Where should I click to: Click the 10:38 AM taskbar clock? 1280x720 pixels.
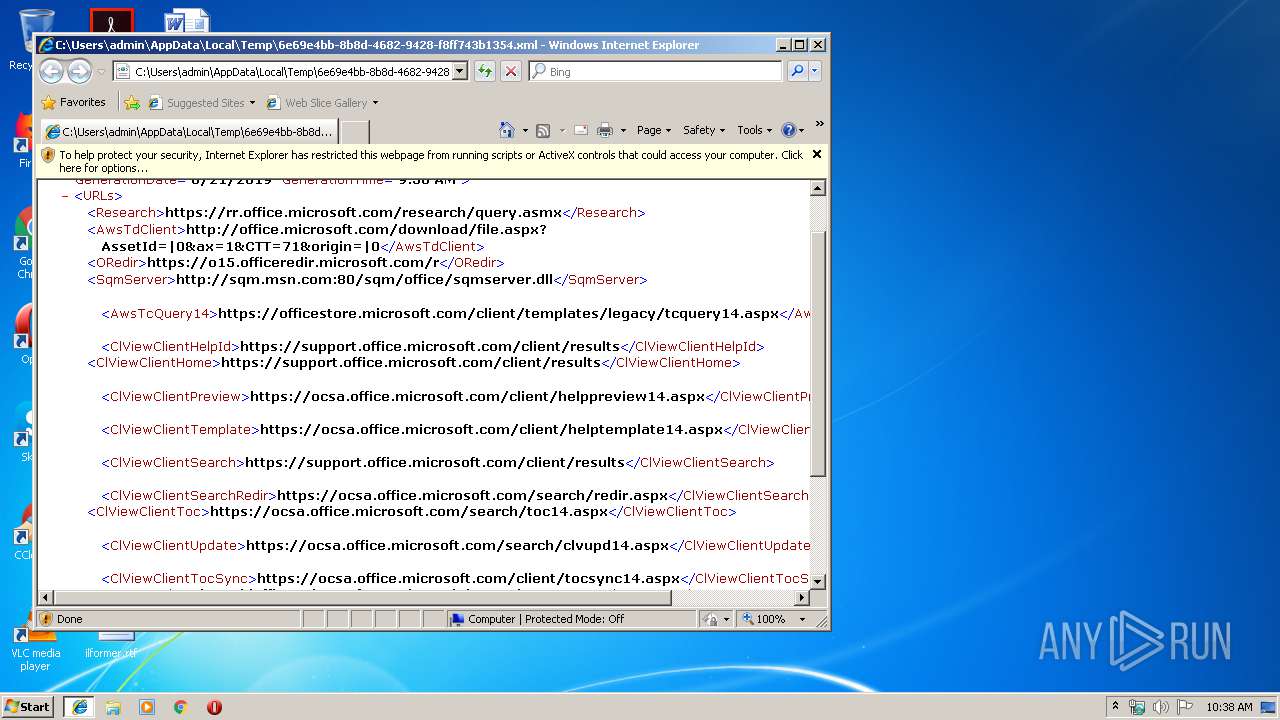coord(1229,707)
